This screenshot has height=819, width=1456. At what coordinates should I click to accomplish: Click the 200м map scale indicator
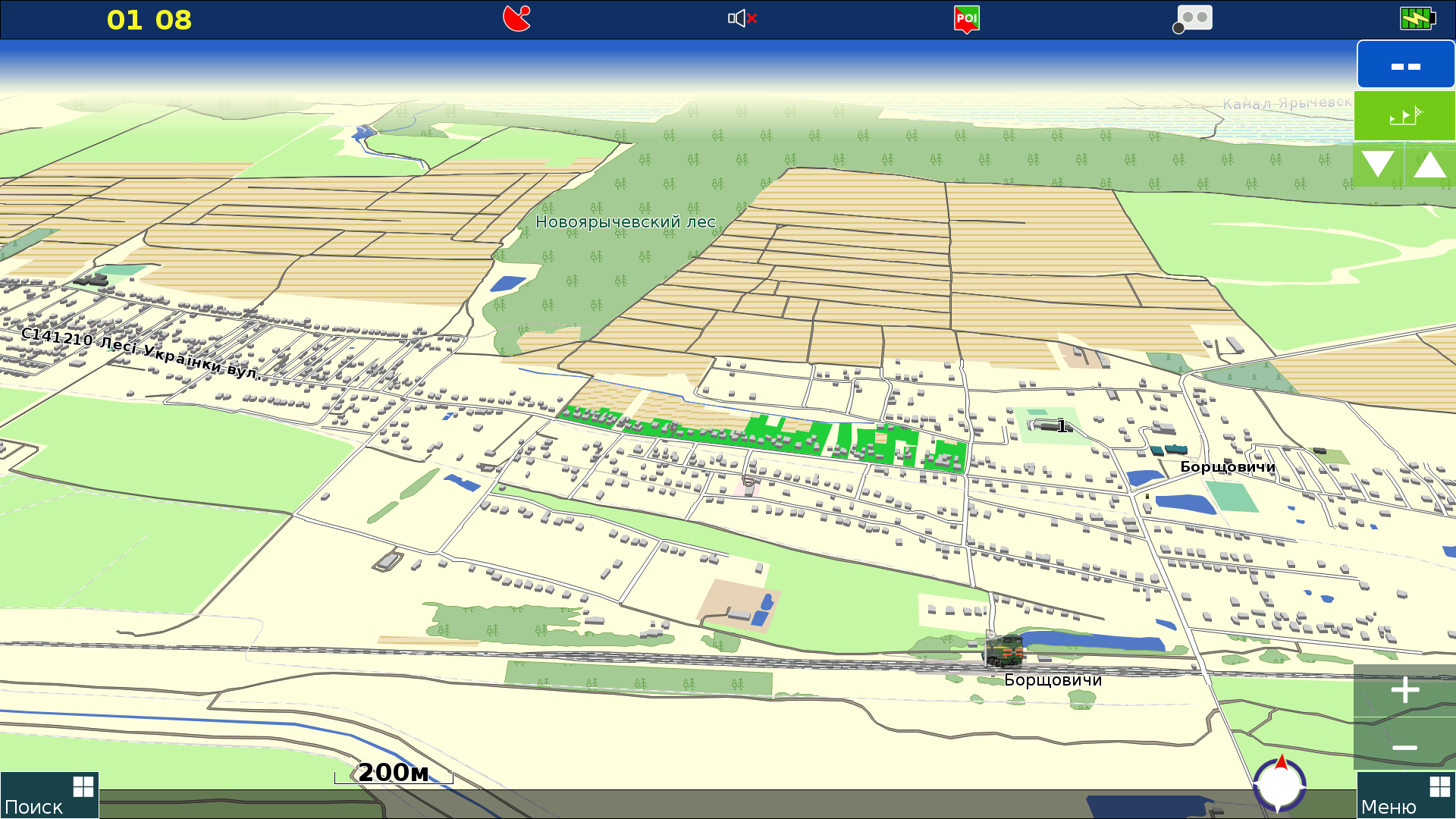[394, 773]
